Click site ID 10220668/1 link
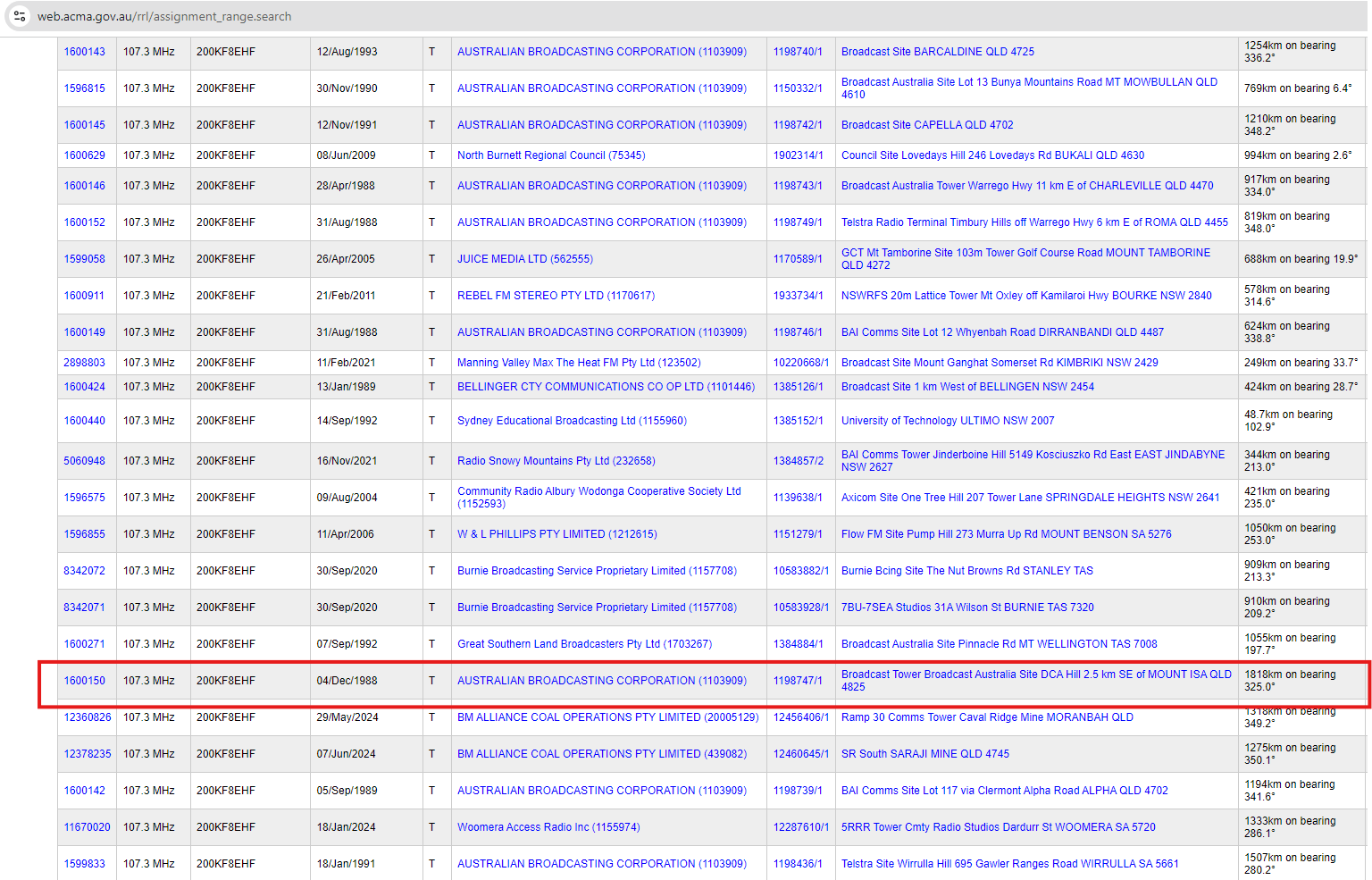 click(x=800, y=363)
